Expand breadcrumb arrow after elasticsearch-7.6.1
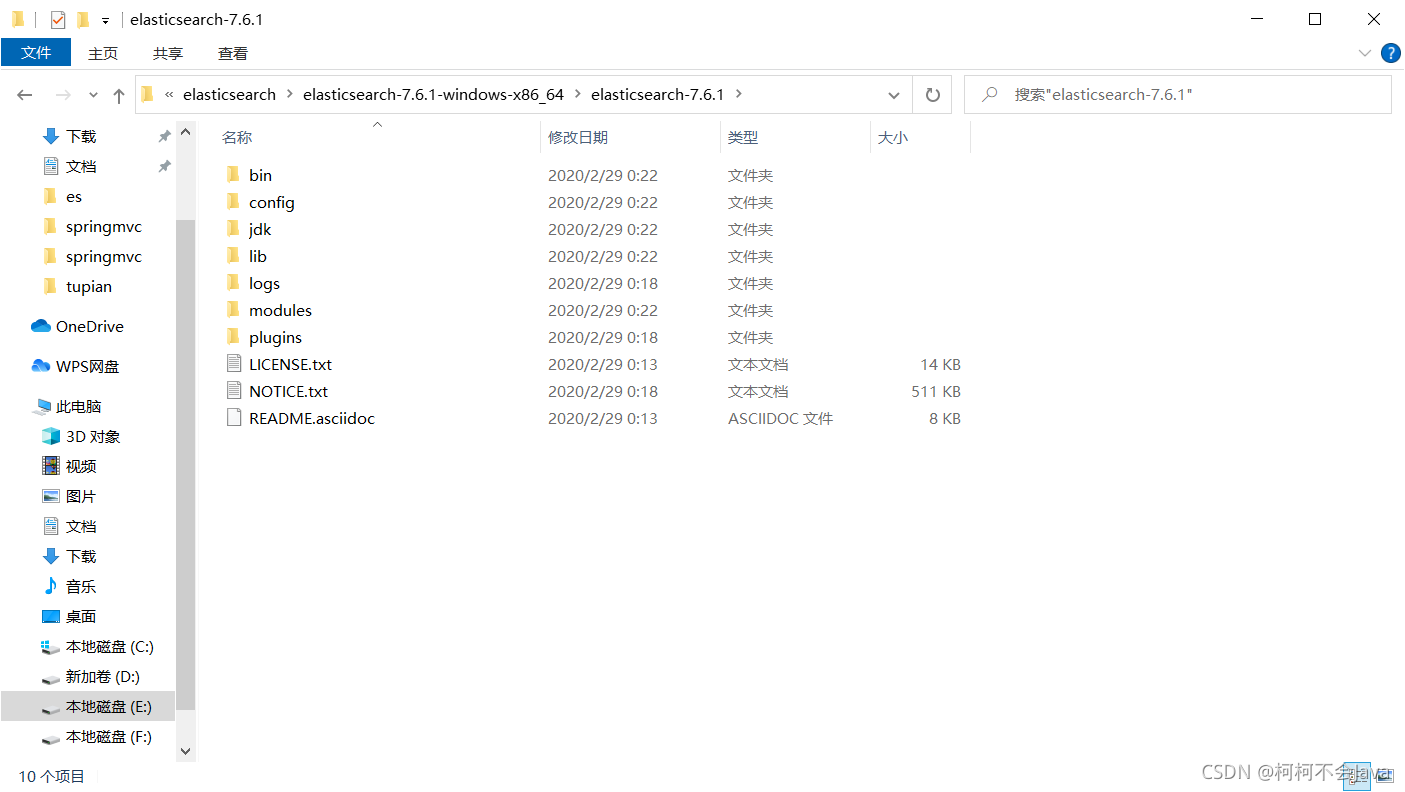This screenshot has width=1405, height=792. click(x=739, y=95)
